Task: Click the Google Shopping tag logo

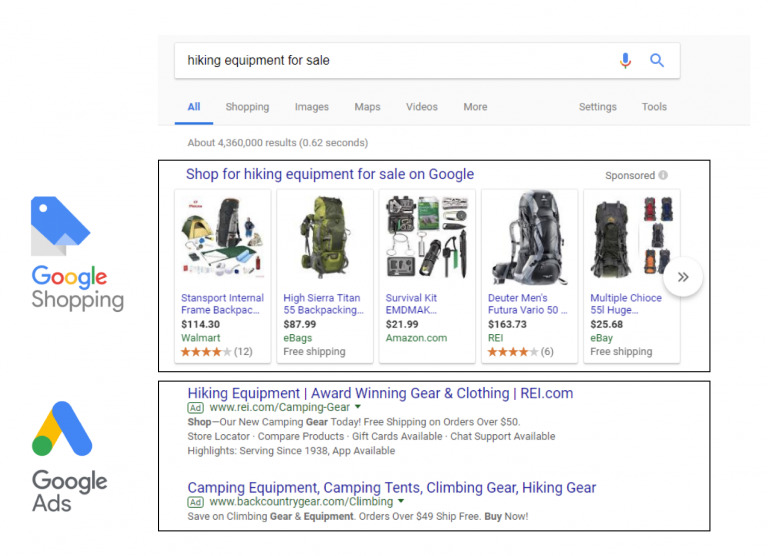Action: pos(60,226)
